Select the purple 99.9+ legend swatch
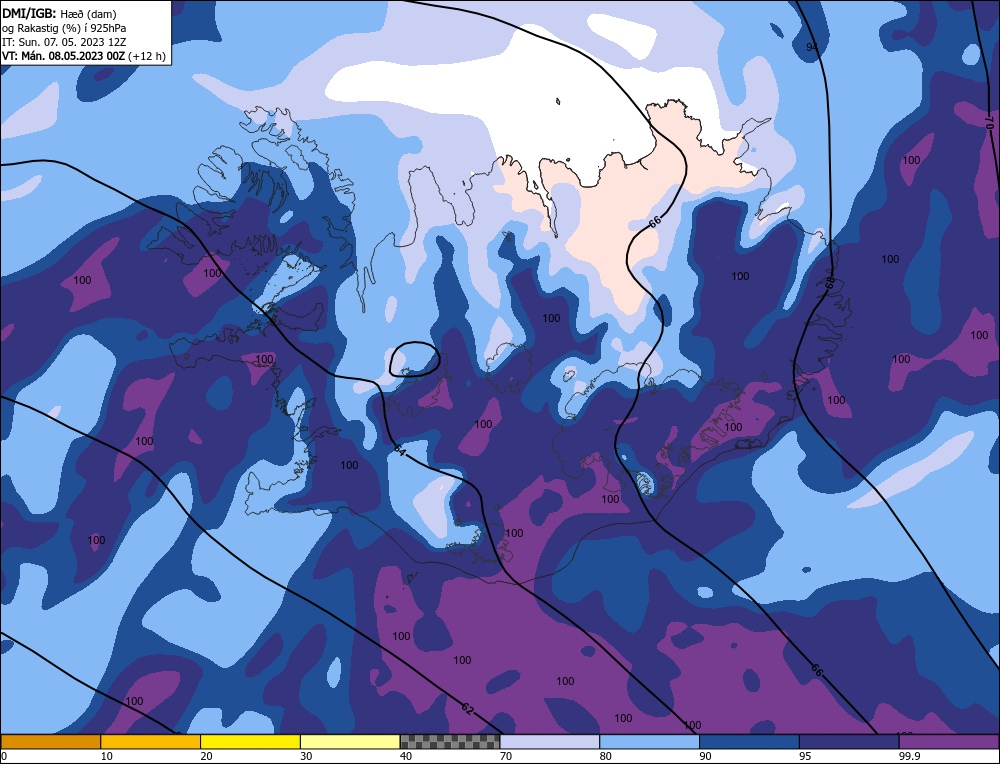Image resolution: width=1000 pixels, height=764 pixels. point(949,741)
